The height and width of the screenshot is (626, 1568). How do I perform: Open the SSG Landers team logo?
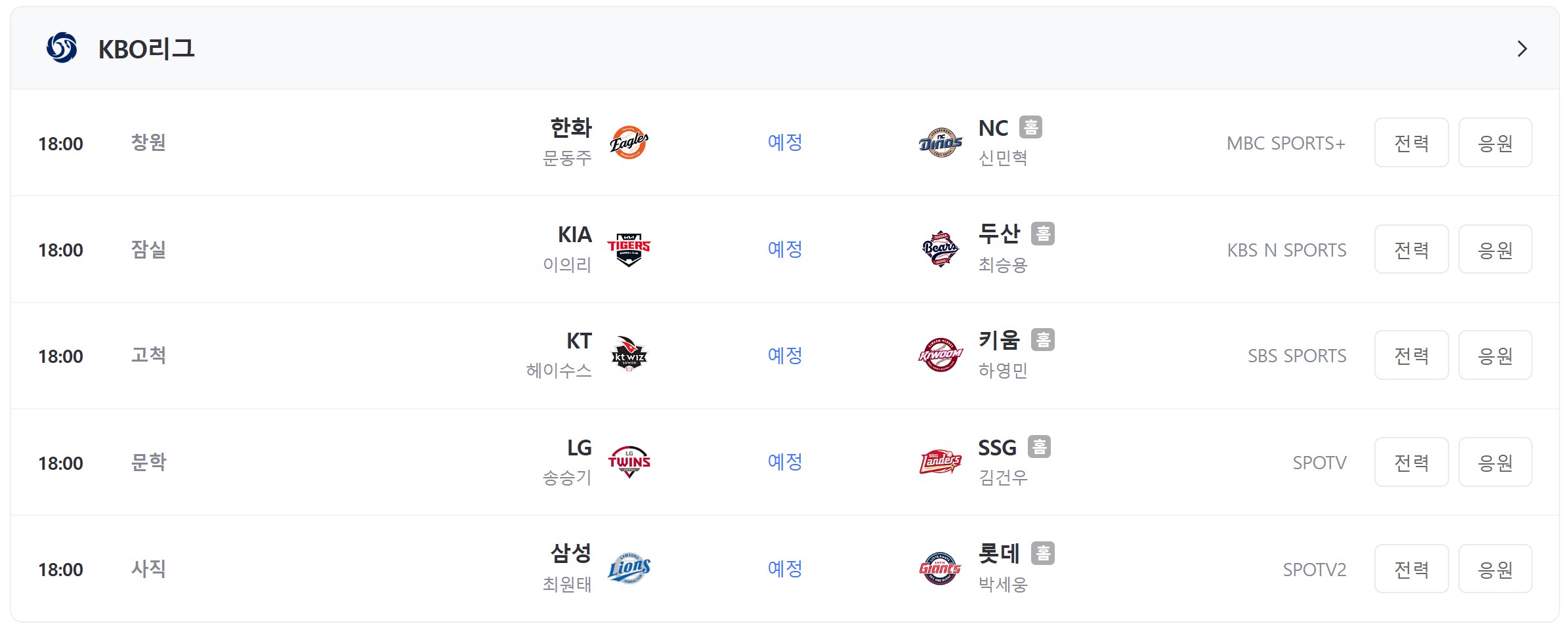pyautogui.click(x=940, y=462)
